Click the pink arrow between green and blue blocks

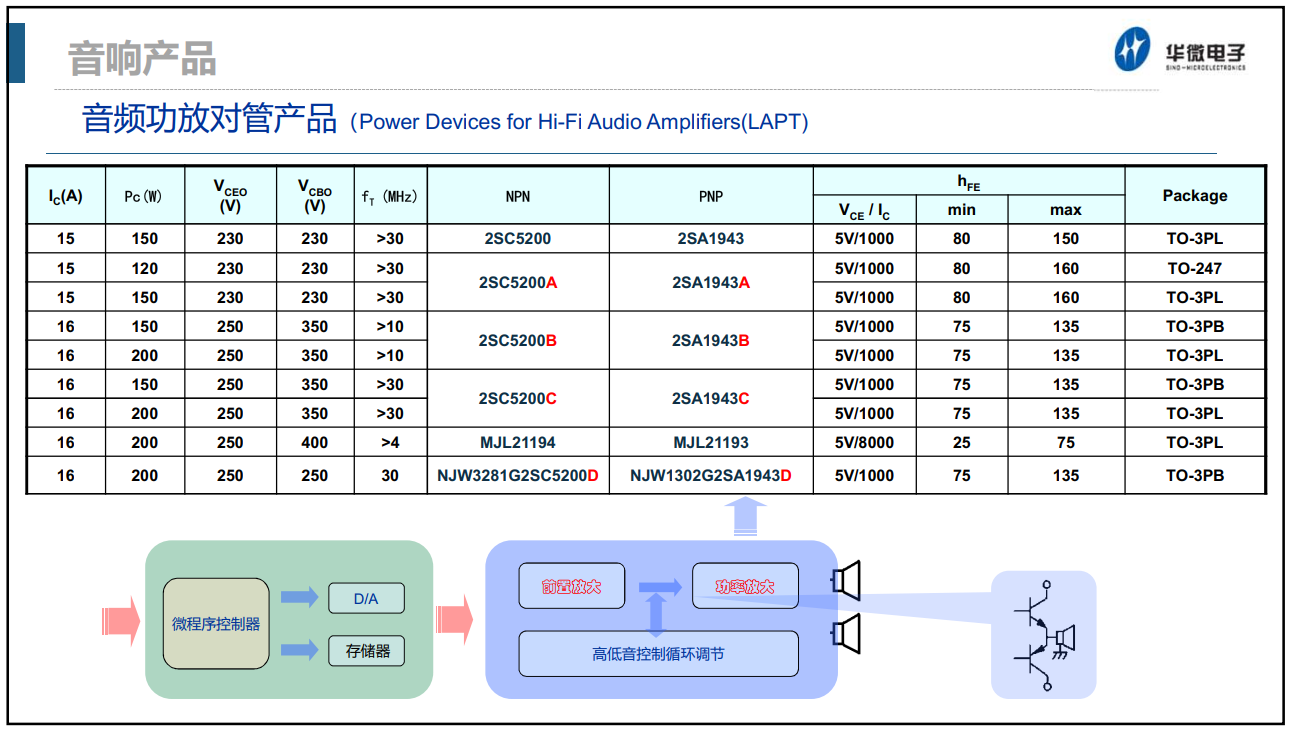point(455,620)
